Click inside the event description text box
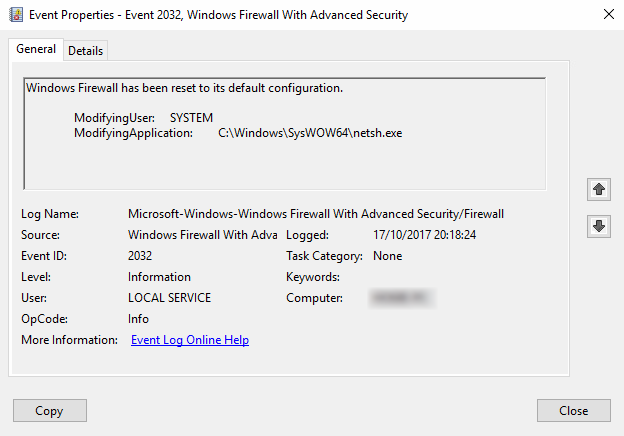624x436 pixels. [x=285, y=134]
